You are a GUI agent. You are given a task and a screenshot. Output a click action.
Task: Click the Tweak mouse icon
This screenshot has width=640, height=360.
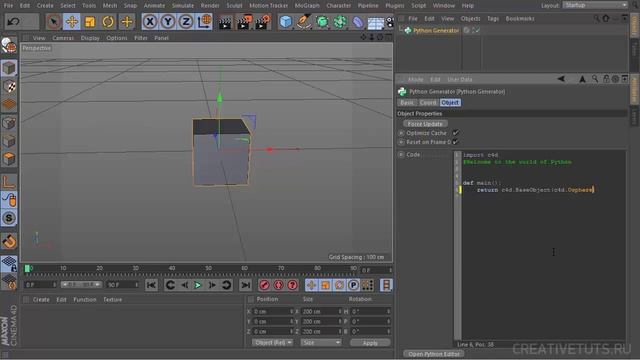pyautogui.click(x=9, y=200)
